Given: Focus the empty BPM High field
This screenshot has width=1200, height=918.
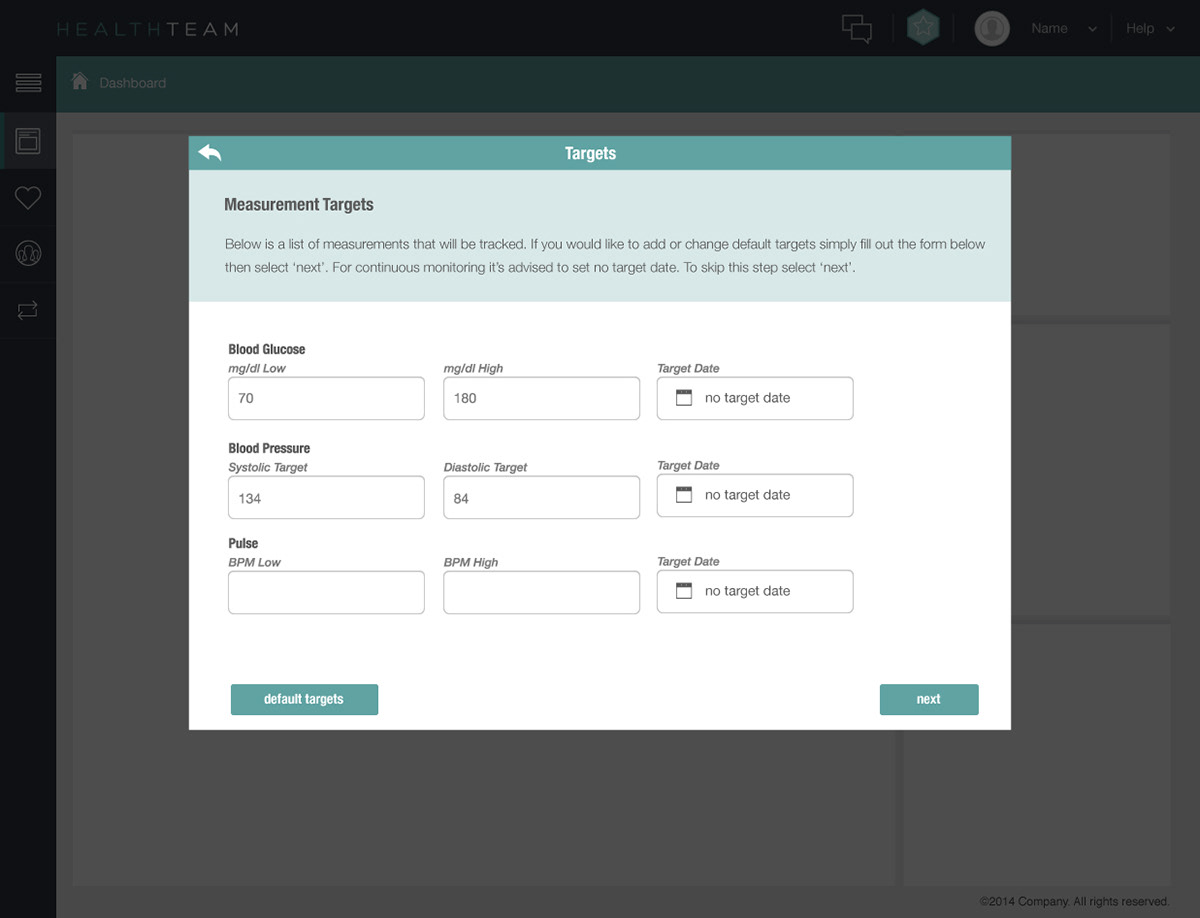Looking at the screenshot, I should tap(541, 592).
